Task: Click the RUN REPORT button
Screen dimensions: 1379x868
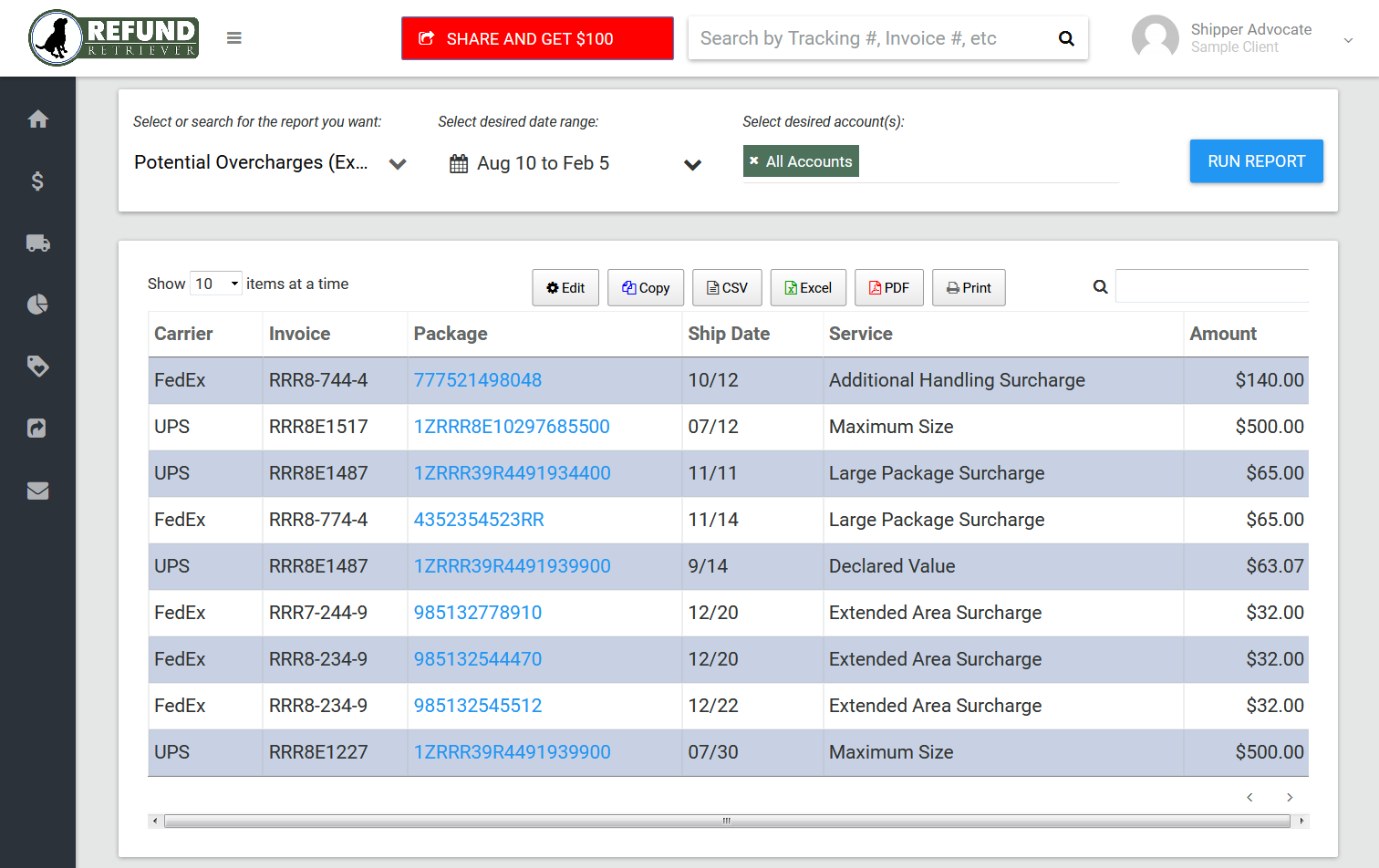Action: 1256,161
